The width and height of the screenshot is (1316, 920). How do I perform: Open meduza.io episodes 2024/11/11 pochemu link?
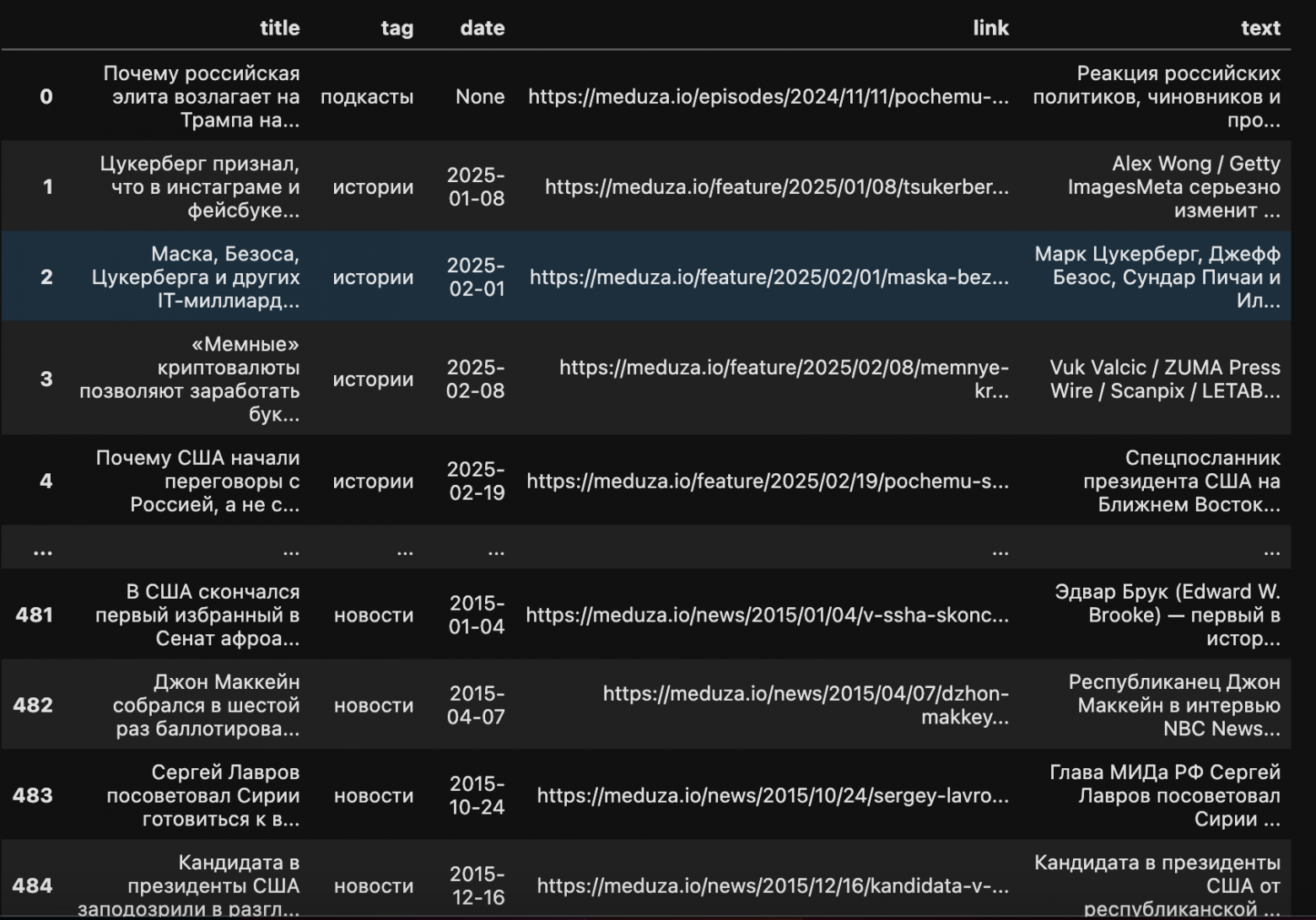click(769, 96)
